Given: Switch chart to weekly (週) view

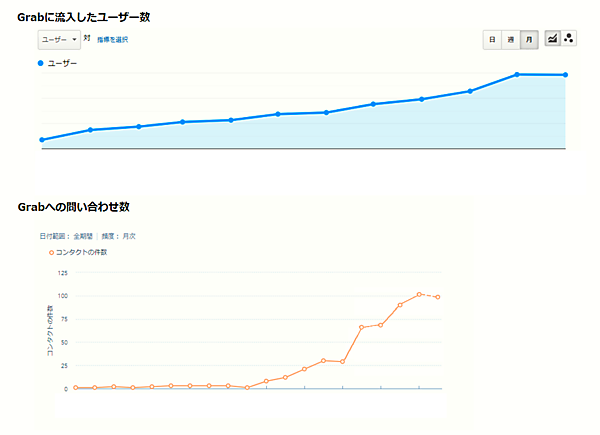Looking at the screenshot, I should tap(510, 39).
